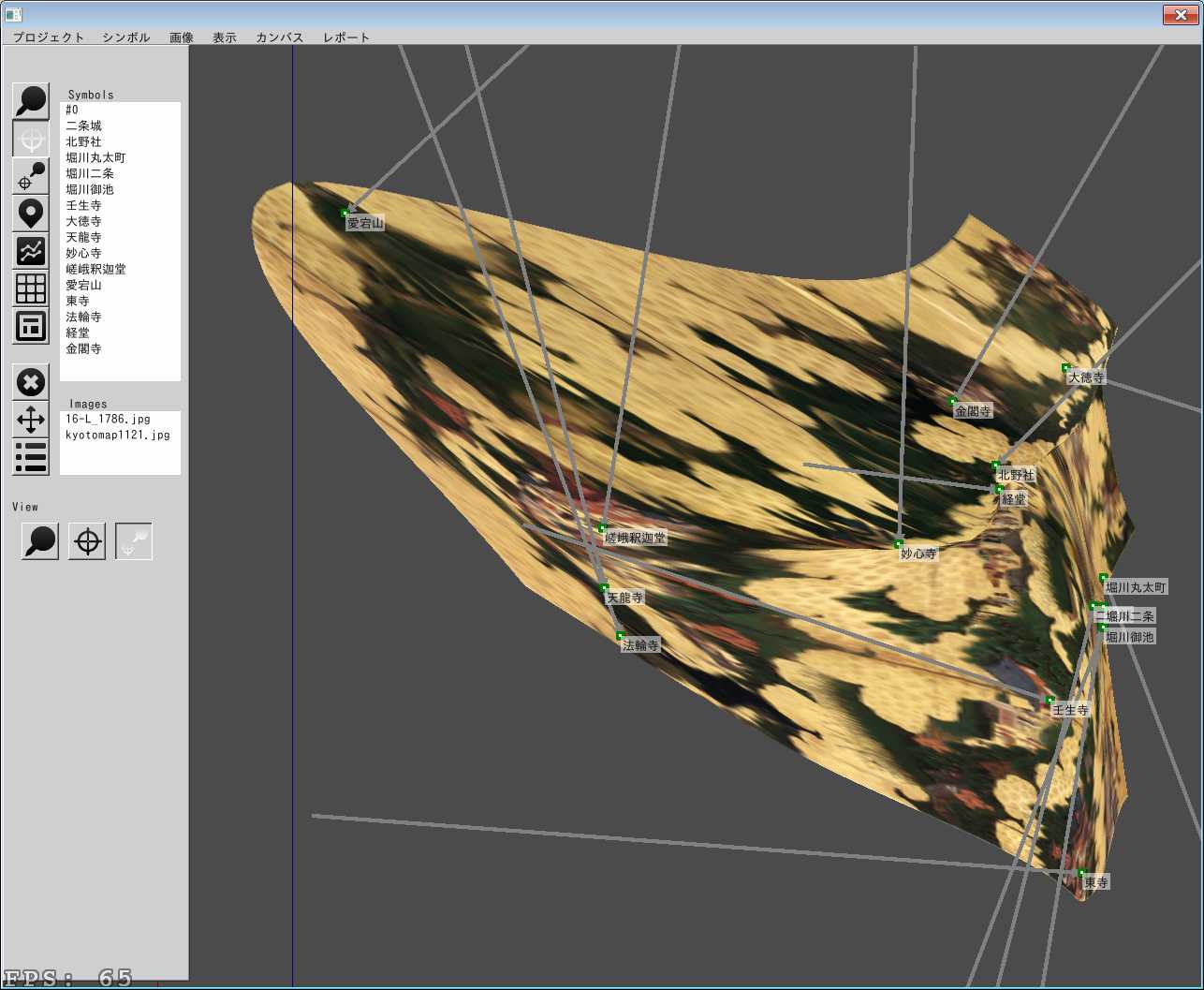Click the View crosshair icon
Image resolution: width=1204 pixels, height=990 pixels.
pos(87,541)
